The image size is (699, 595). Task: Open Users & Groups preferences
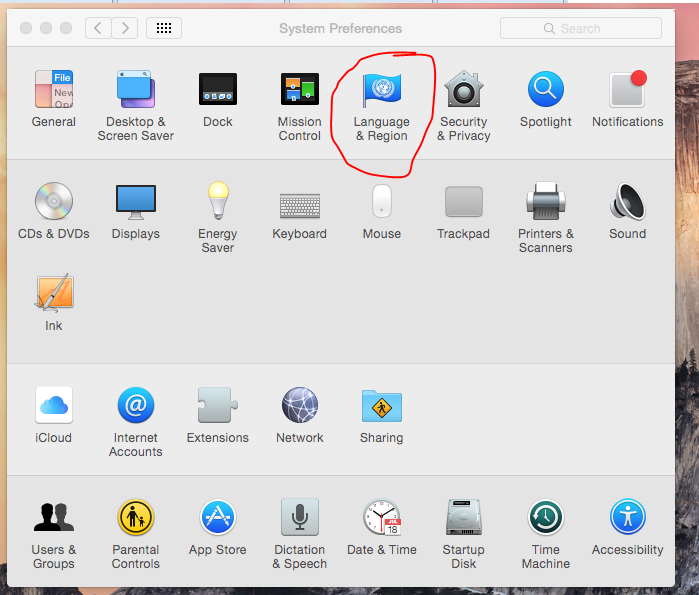[54, 517]
